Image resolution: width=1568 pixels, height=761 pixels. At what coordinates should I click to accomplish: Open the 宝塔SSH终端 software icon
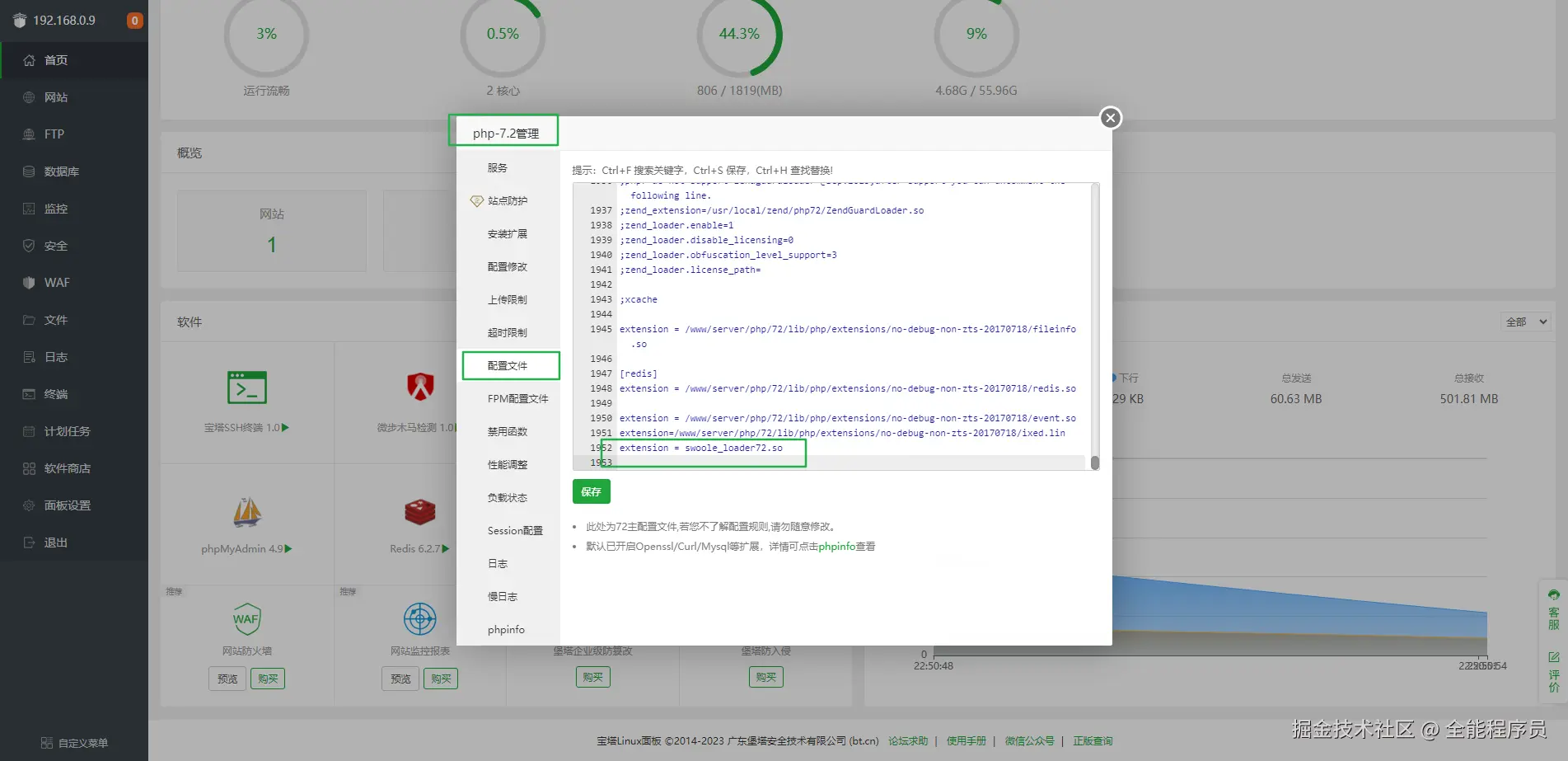point(247,388)
